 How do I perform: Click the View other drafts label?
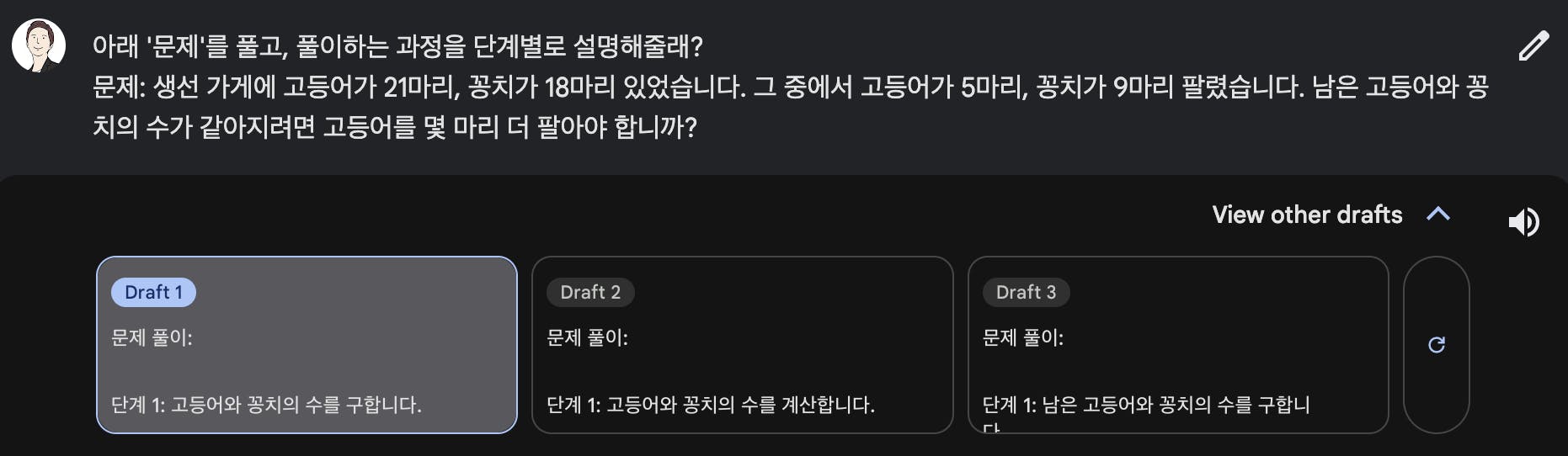click(x=1307, y=215)
